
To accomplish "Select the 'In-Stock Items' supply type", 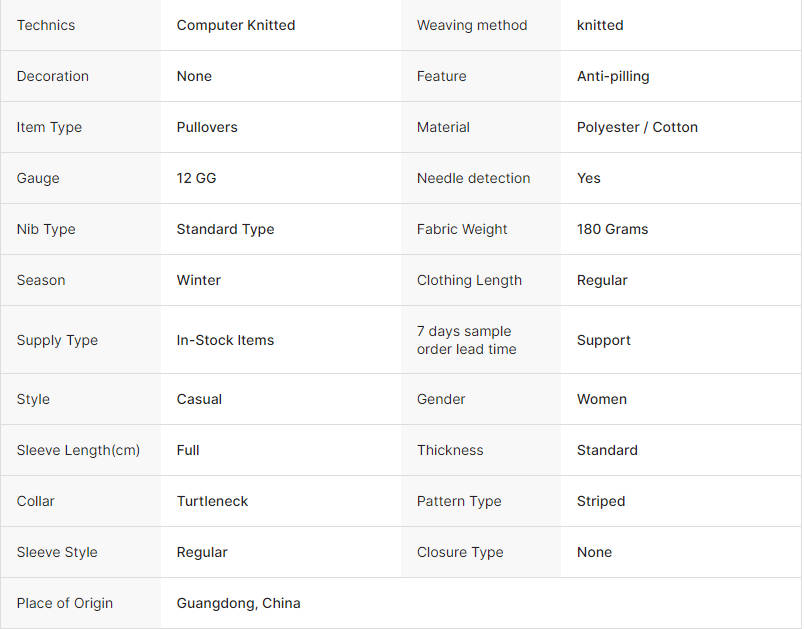I will click(225, 340).
